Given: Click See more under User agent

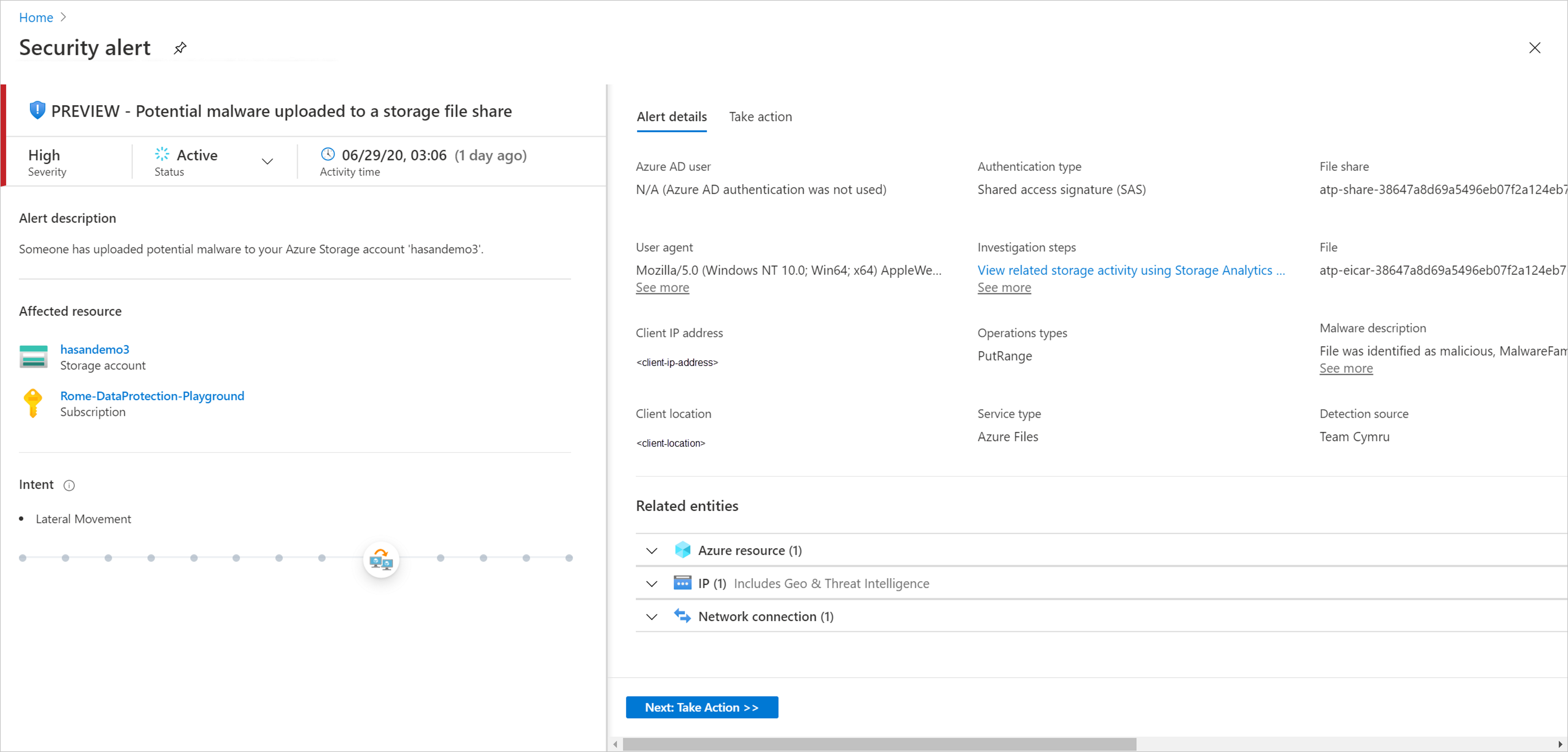Looking at the screenshot, I should pyautogui.click(x=662, y=287).
